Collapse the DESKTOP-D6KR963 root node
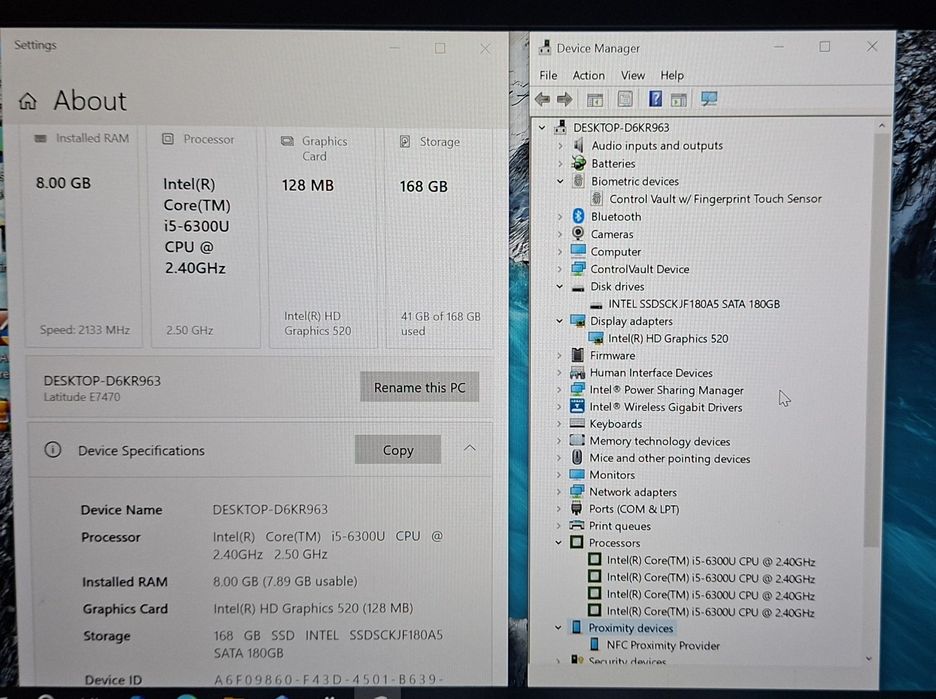The width and height of the screenshot is (936, 699). click(542, 127)
